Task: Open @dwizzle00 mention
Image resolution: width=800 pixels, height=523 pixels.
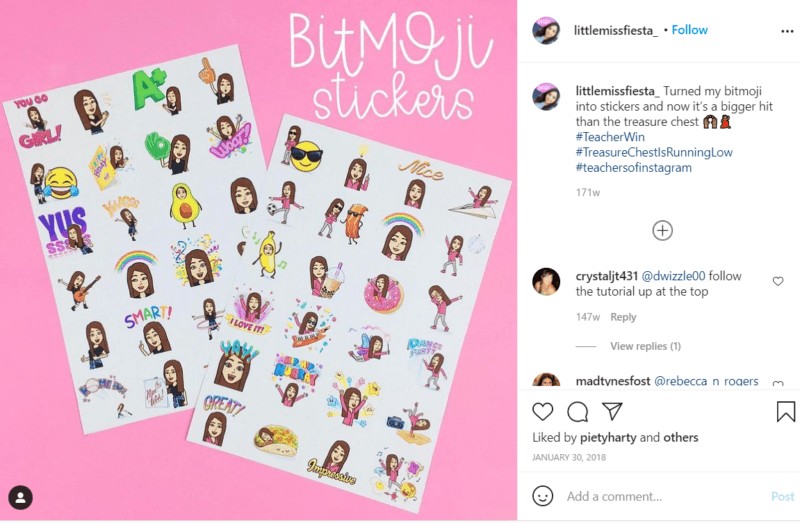Action: [673, 276]
